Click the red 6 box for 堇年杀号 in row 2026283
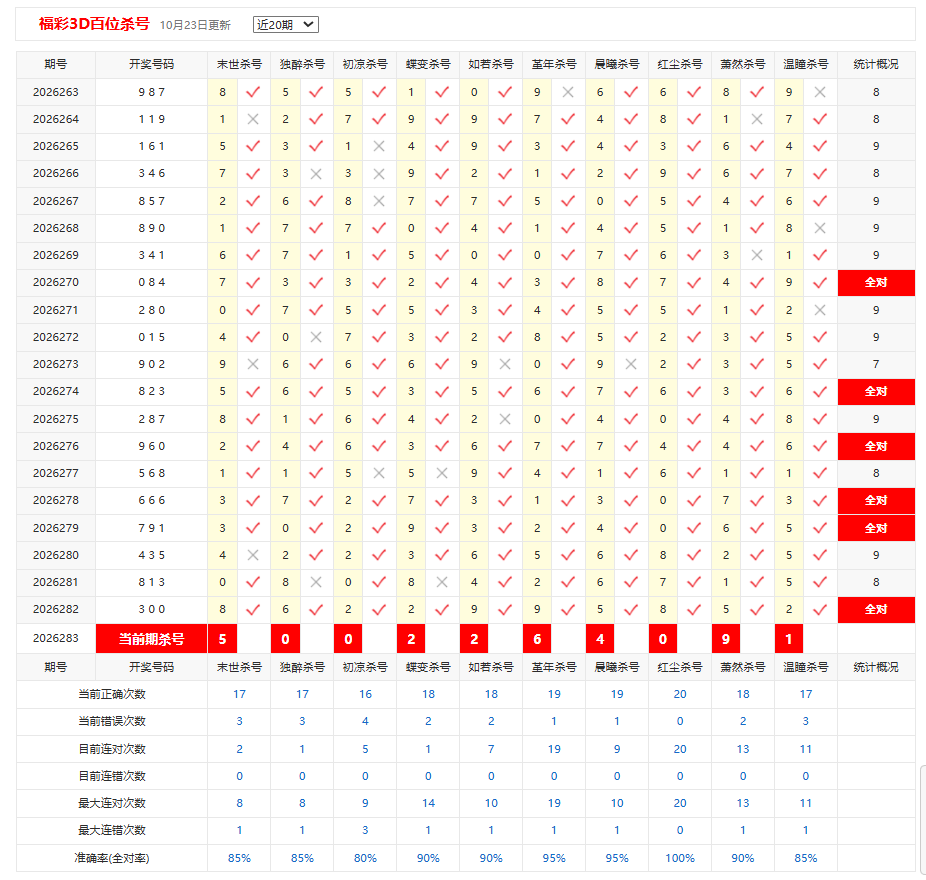 coord(537,639)
